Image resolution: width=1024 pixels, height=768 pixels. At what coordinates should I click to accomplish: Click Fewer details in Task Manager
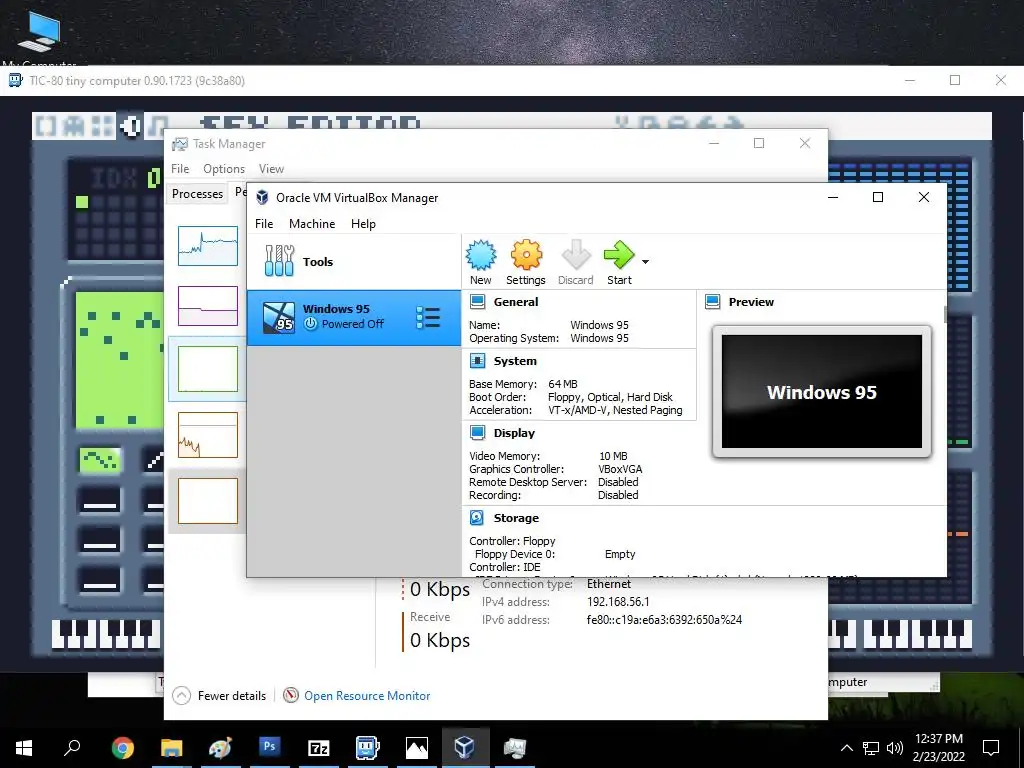(x=232, y=696)
